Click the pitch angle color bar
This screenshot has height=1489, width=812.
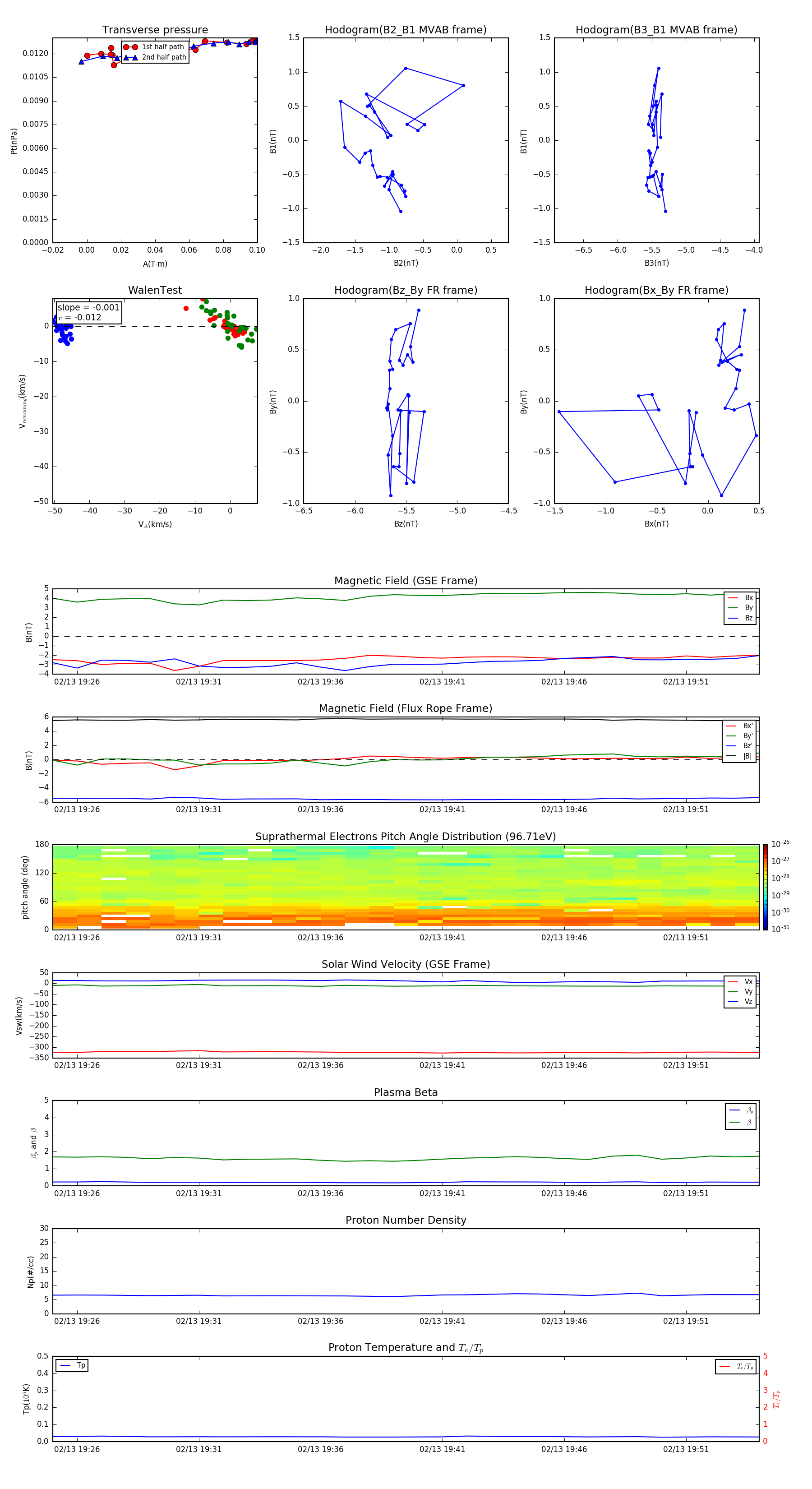pos(765,887)
